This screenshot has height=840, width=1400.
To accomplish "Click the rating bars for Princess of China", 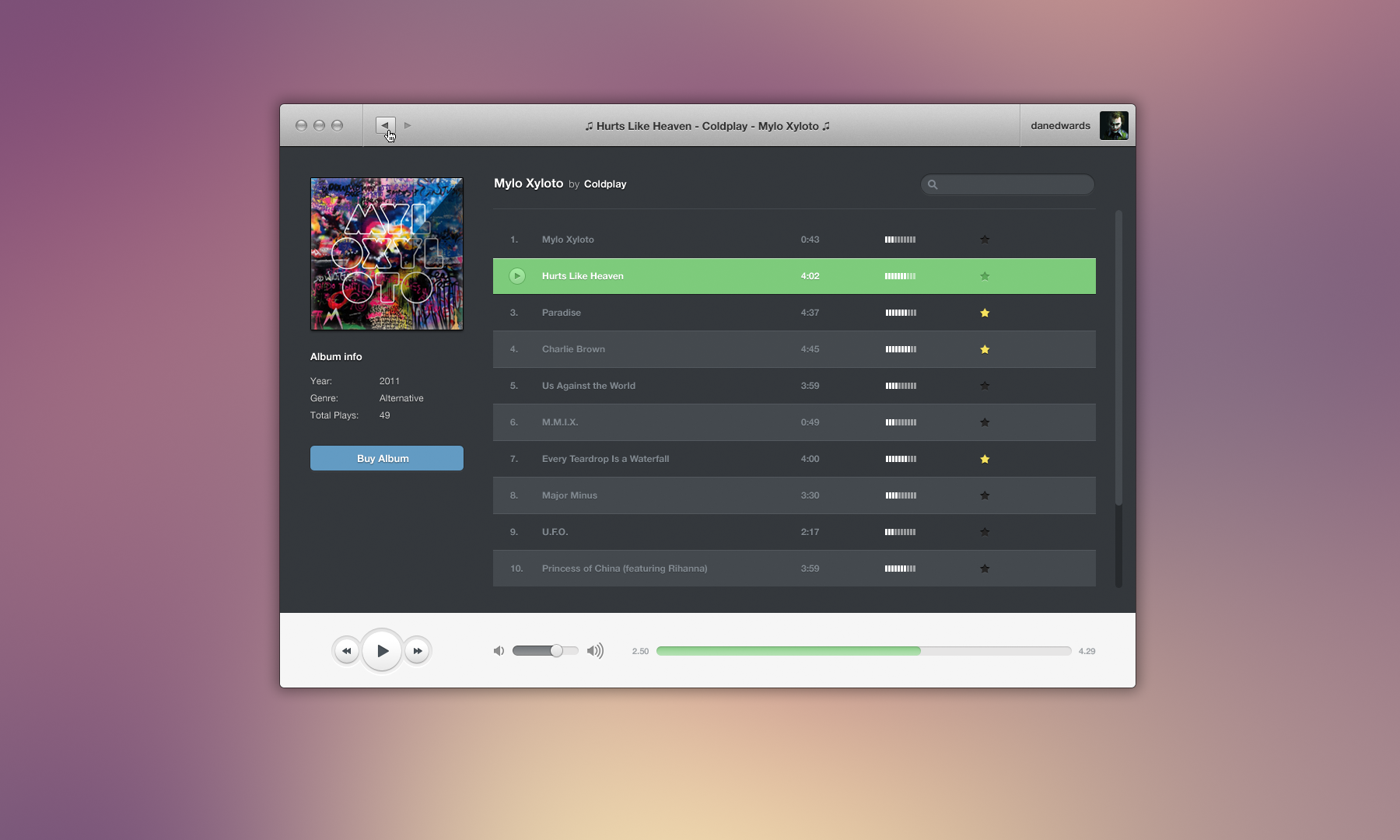I will point(900,569).
